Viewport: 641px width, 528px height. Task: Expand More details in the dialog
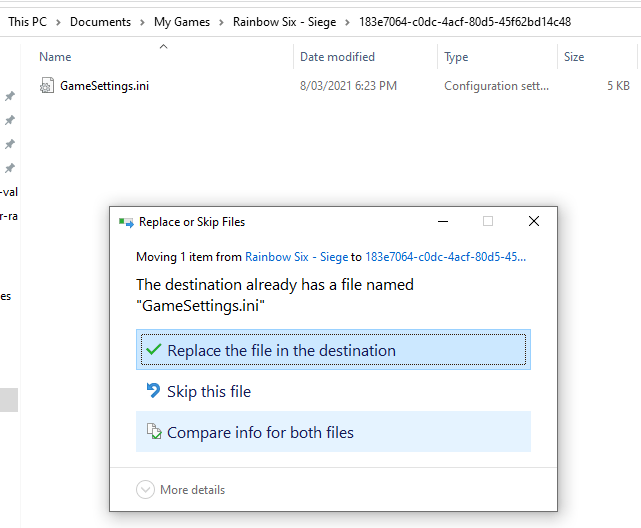(145, 489)
